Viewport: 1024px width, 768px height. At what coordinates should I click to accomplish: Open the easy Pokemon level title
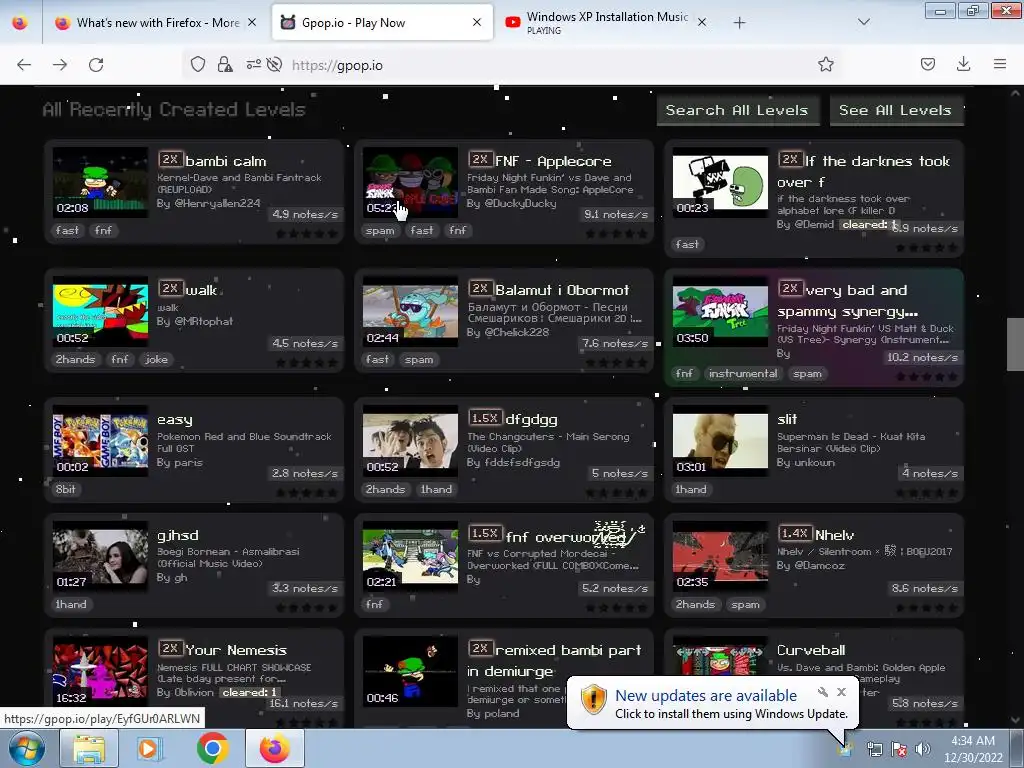coord(174,419)
